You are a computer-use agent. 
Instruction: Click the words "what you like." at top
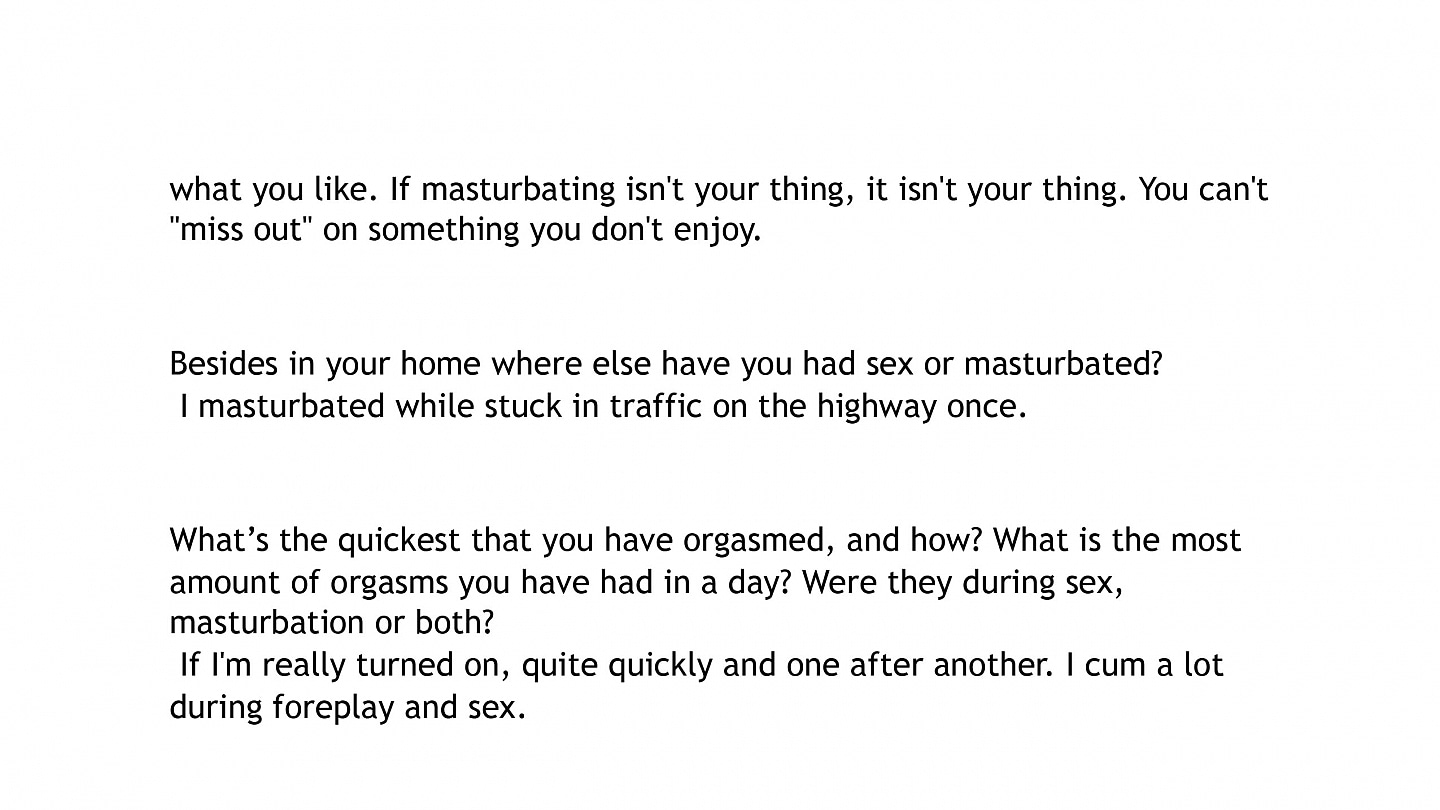(274, 188)
